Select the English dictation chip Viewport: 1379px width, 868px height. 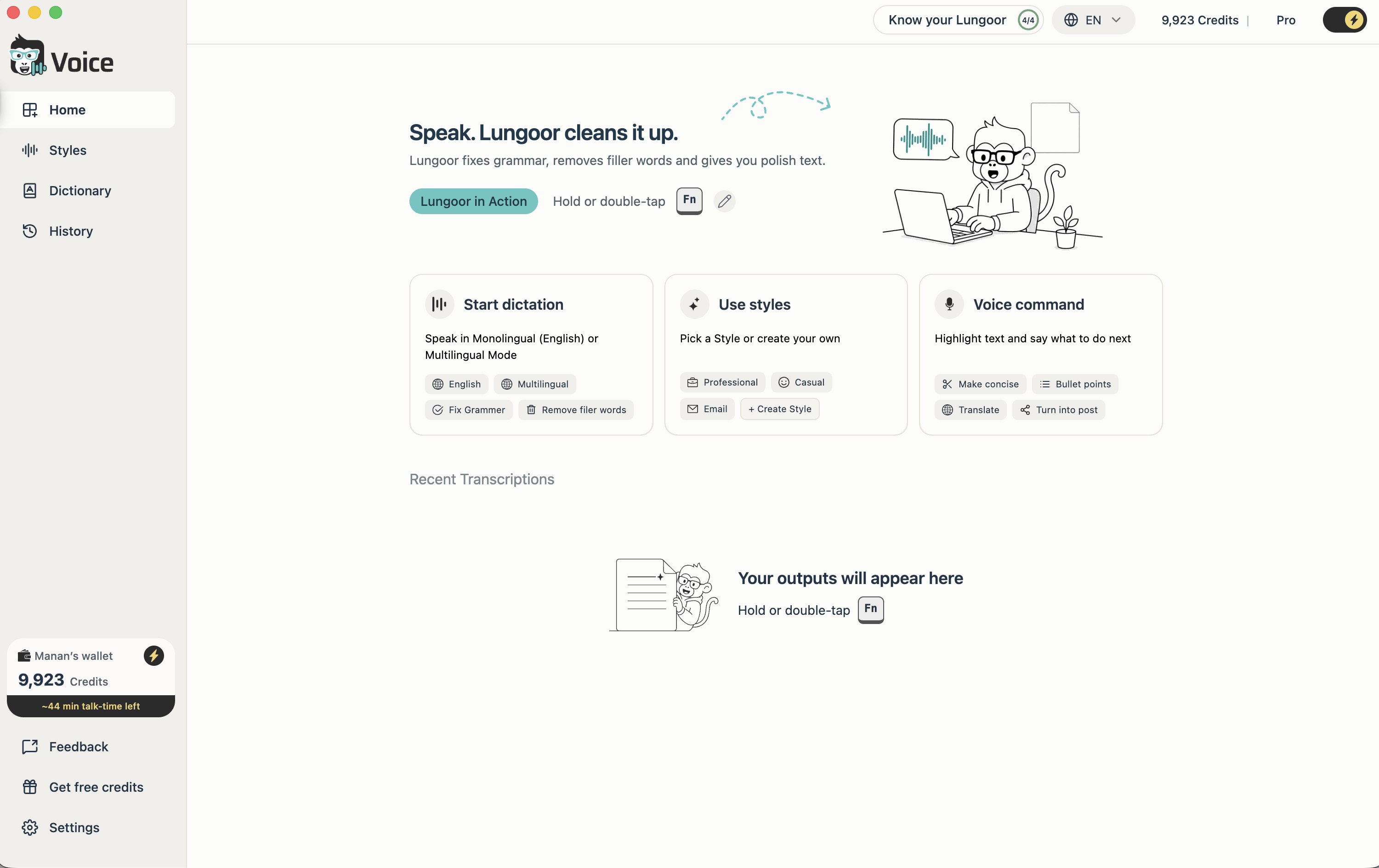tap(456, 384)
